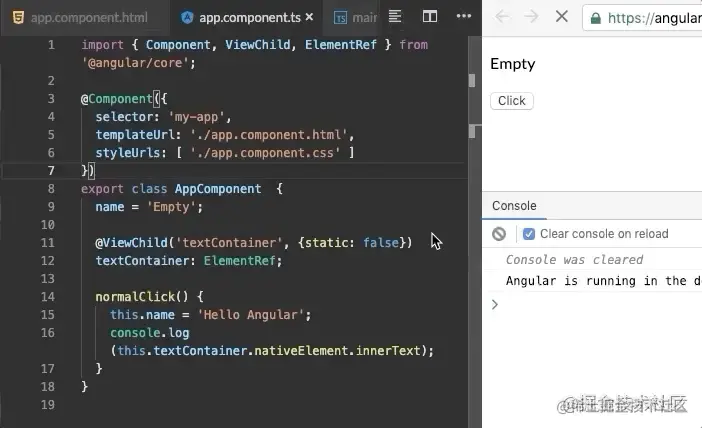Click the AppComponent class name

[218, 189]
